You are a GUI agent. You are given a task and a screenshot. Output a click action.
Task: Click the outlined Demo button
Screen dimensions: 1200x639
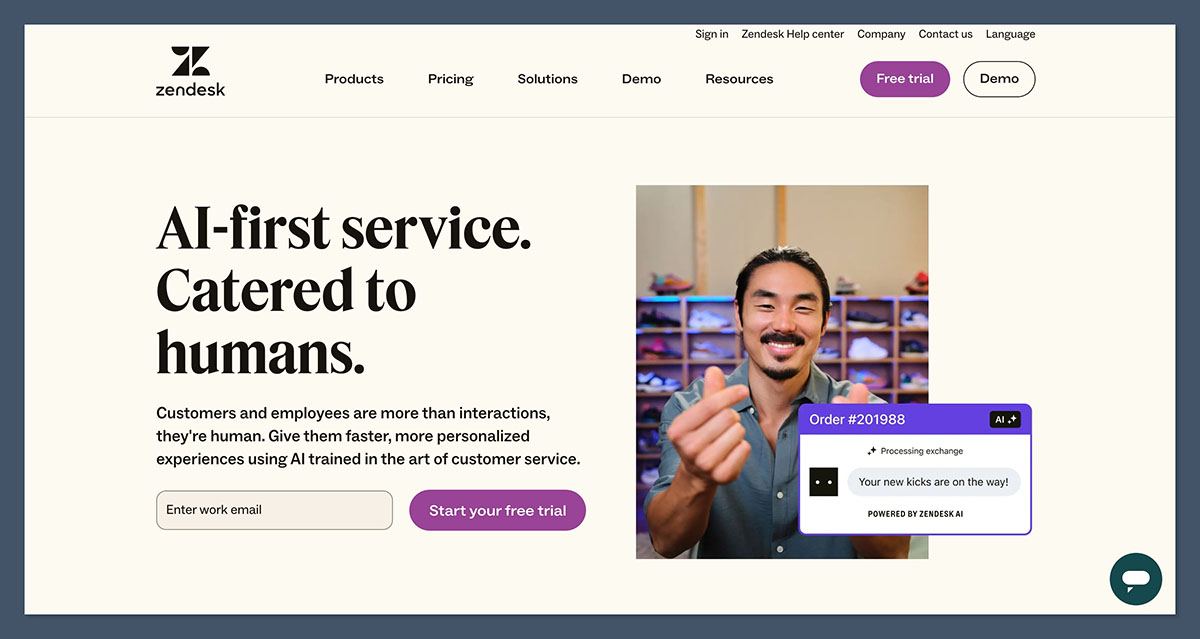(x=999, y=79)
